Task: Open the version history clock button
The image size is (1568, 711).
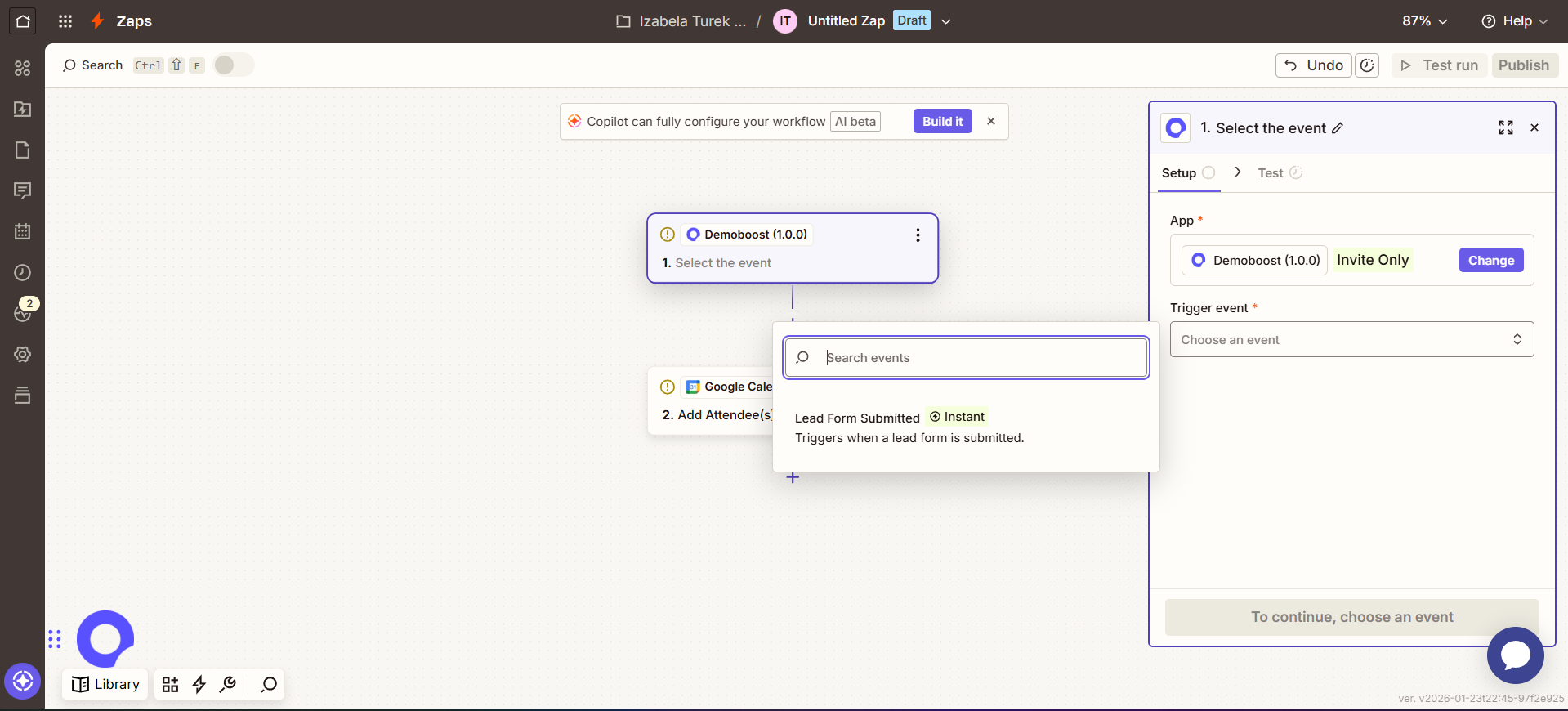Action: 1367,65
